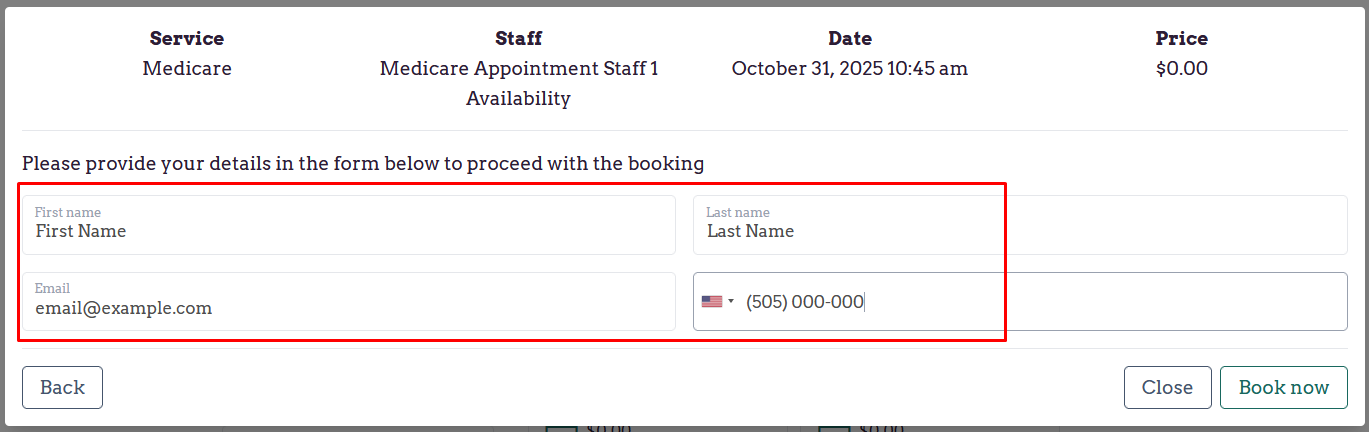The image size is (1369, 432).
Task: Click the Service column heading
Action: (x=187, y=39)
